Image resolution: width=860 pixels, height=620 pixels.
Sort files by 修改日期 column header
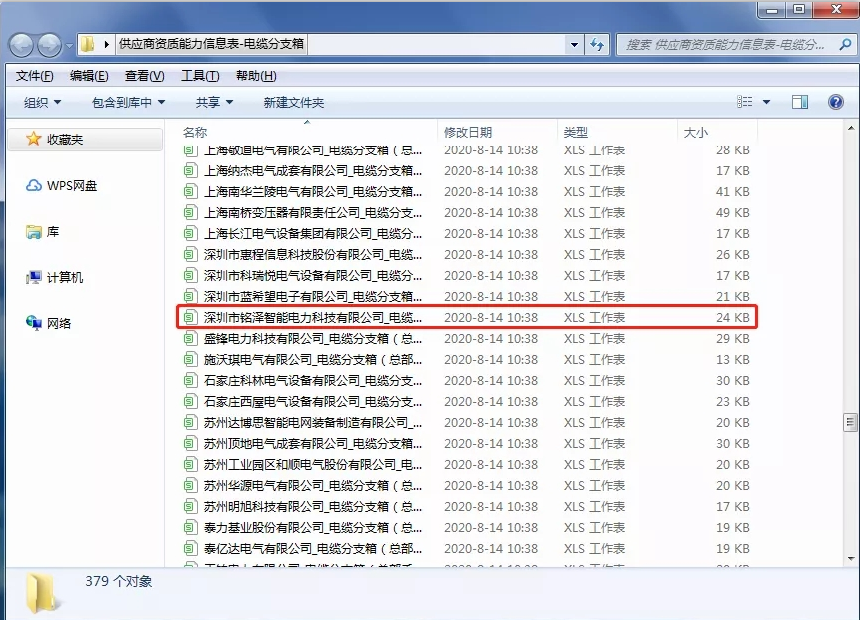coord(468,132)
